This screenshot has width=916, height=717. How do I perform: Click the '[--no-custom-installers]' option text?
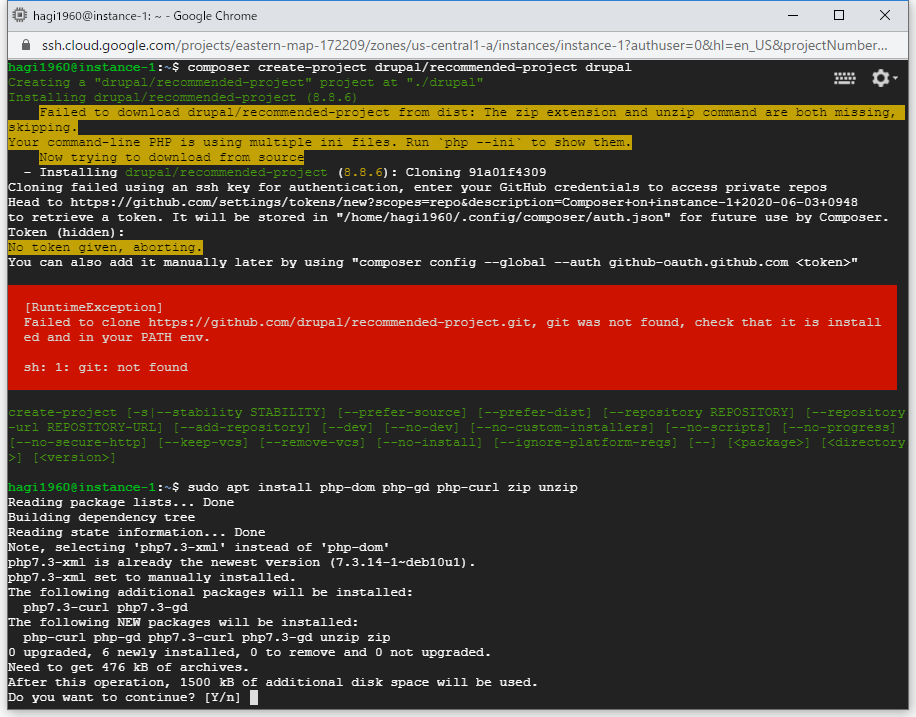point(561,428)
